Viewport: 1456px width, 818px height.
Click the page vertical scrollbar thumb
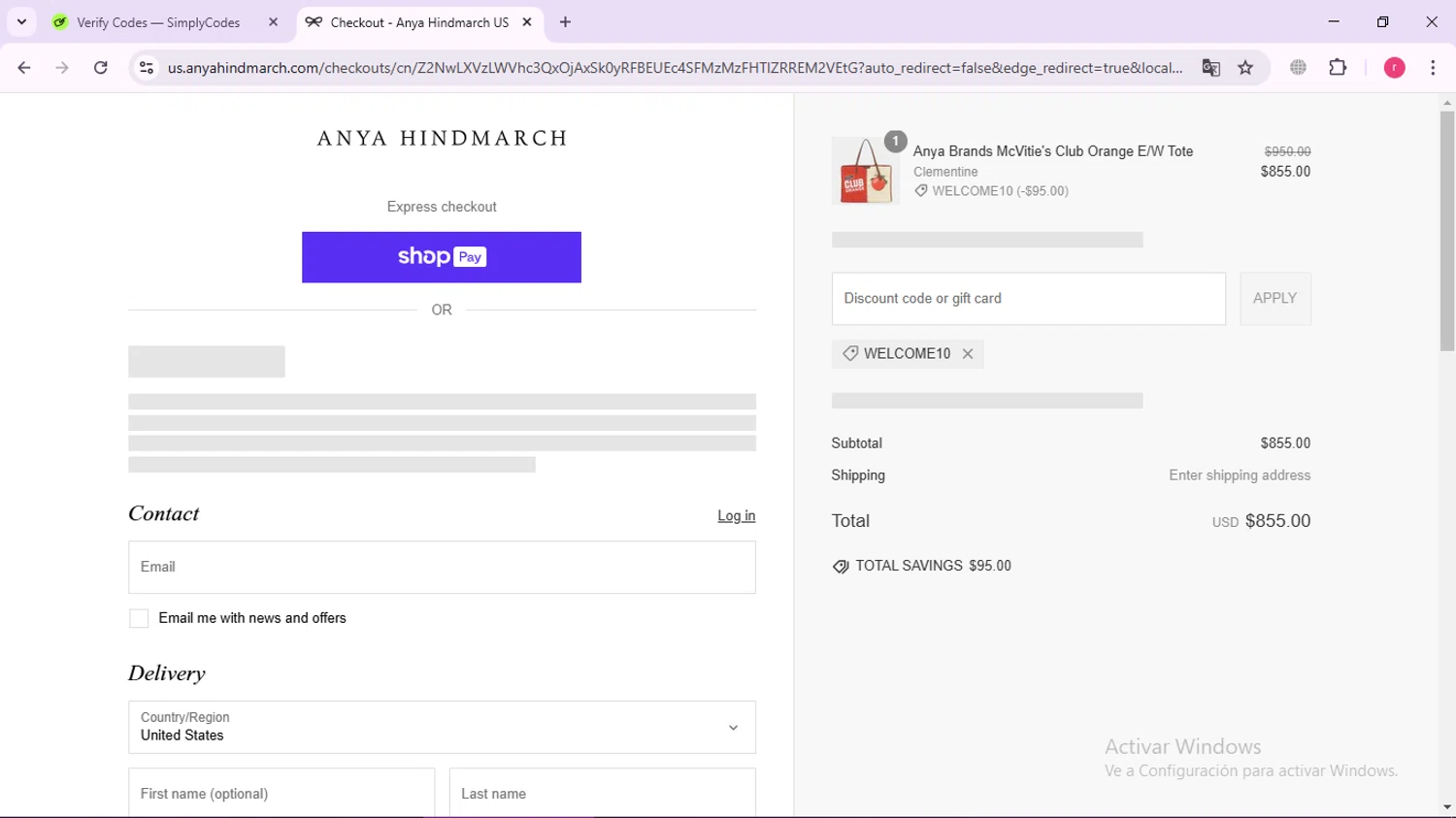click(x=1447, y=231)
